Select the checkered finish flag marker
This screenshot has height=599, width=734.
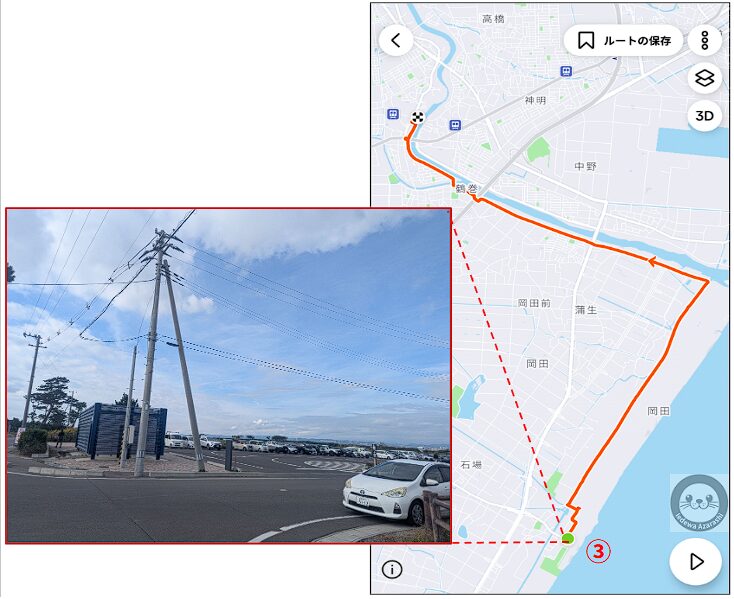point(418,117)
